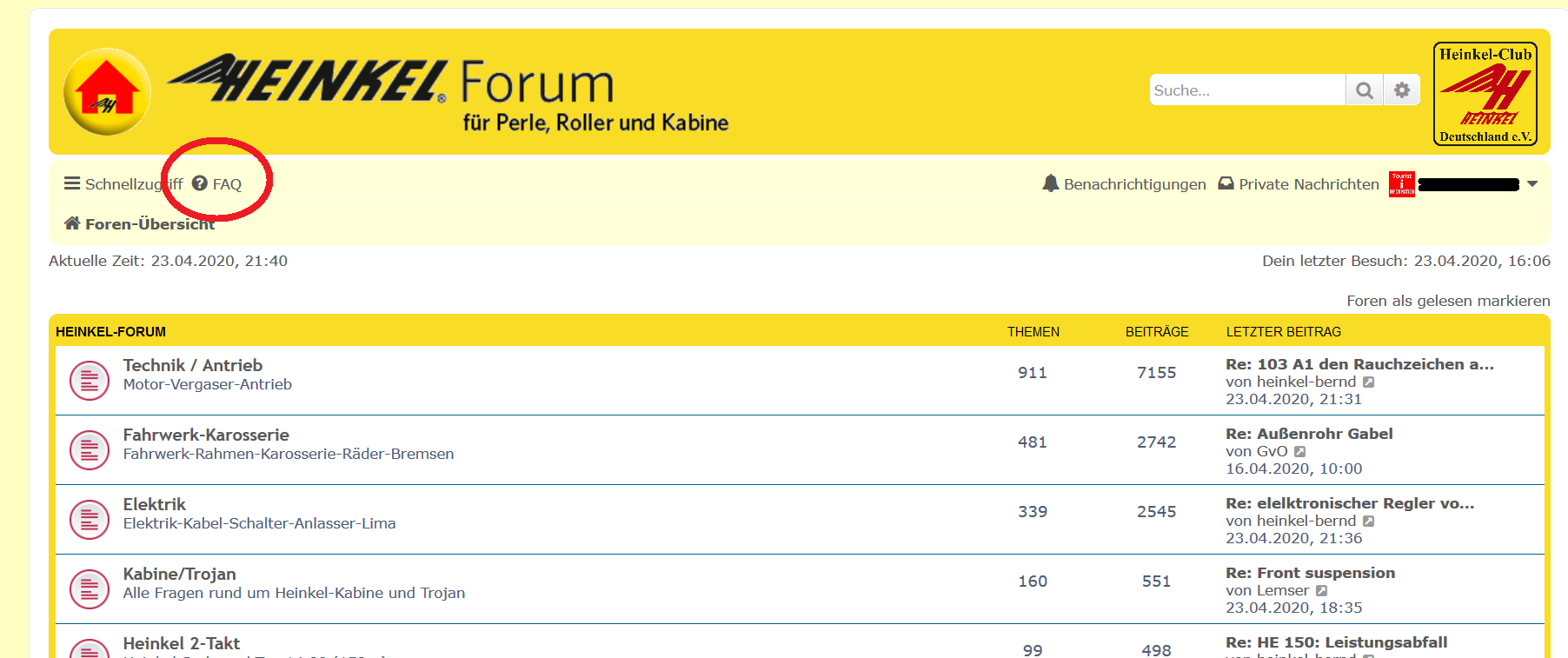Open the Fahrwerk-Karosserie forum
The image size is (1568, 658).
click(x=206, y=435)
